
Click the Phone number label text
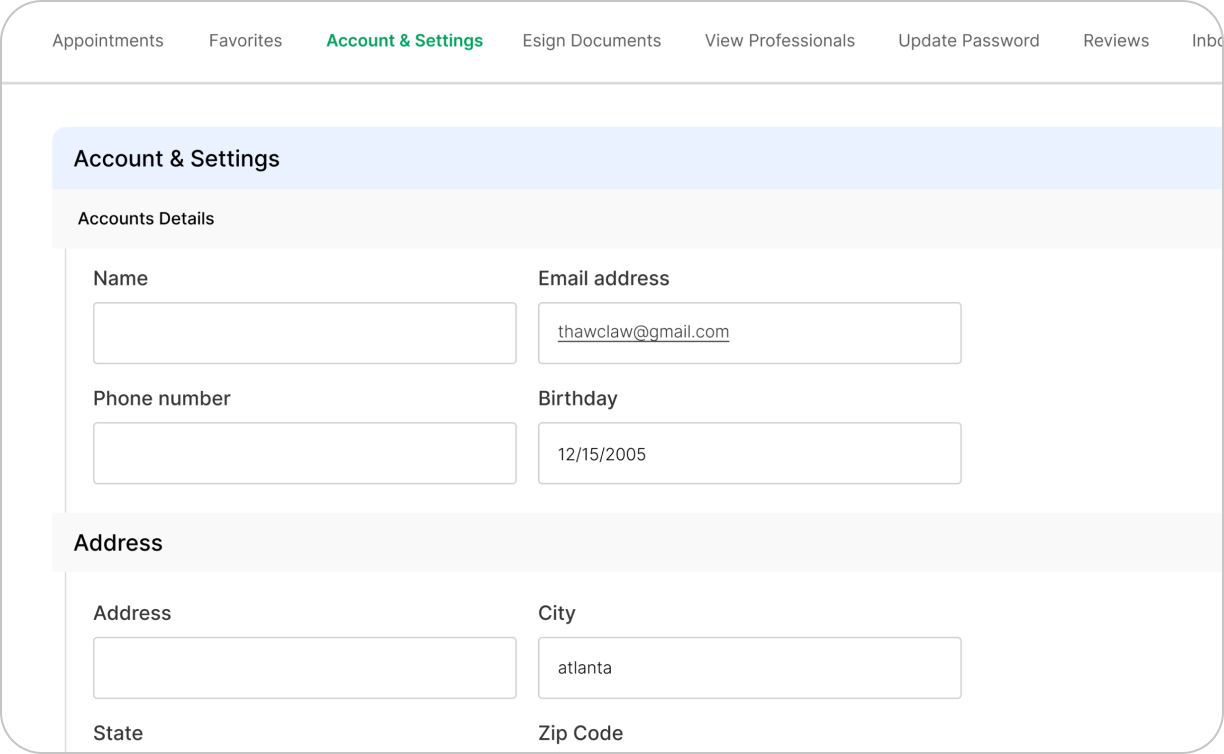tap(161, 398)
